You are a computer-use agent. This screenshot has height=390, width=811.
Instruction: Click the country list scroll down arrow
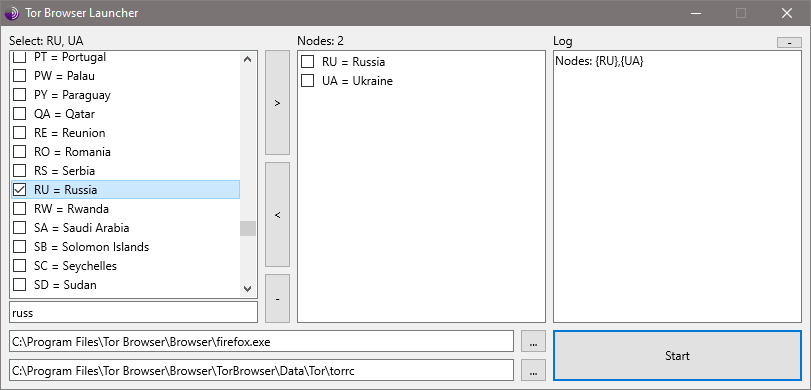pos(248,289)
